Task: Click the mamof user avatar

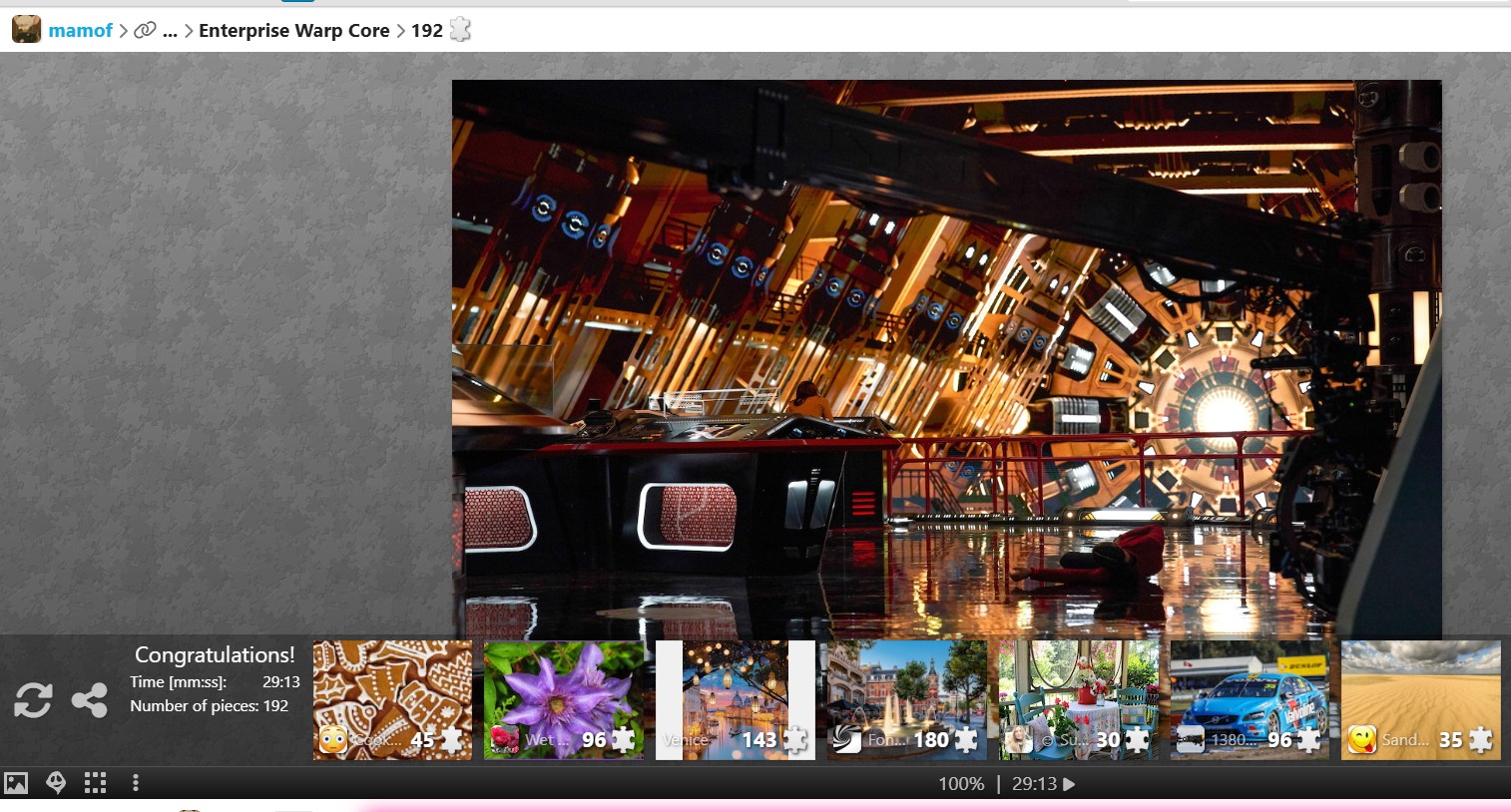Action: point(26,30)
